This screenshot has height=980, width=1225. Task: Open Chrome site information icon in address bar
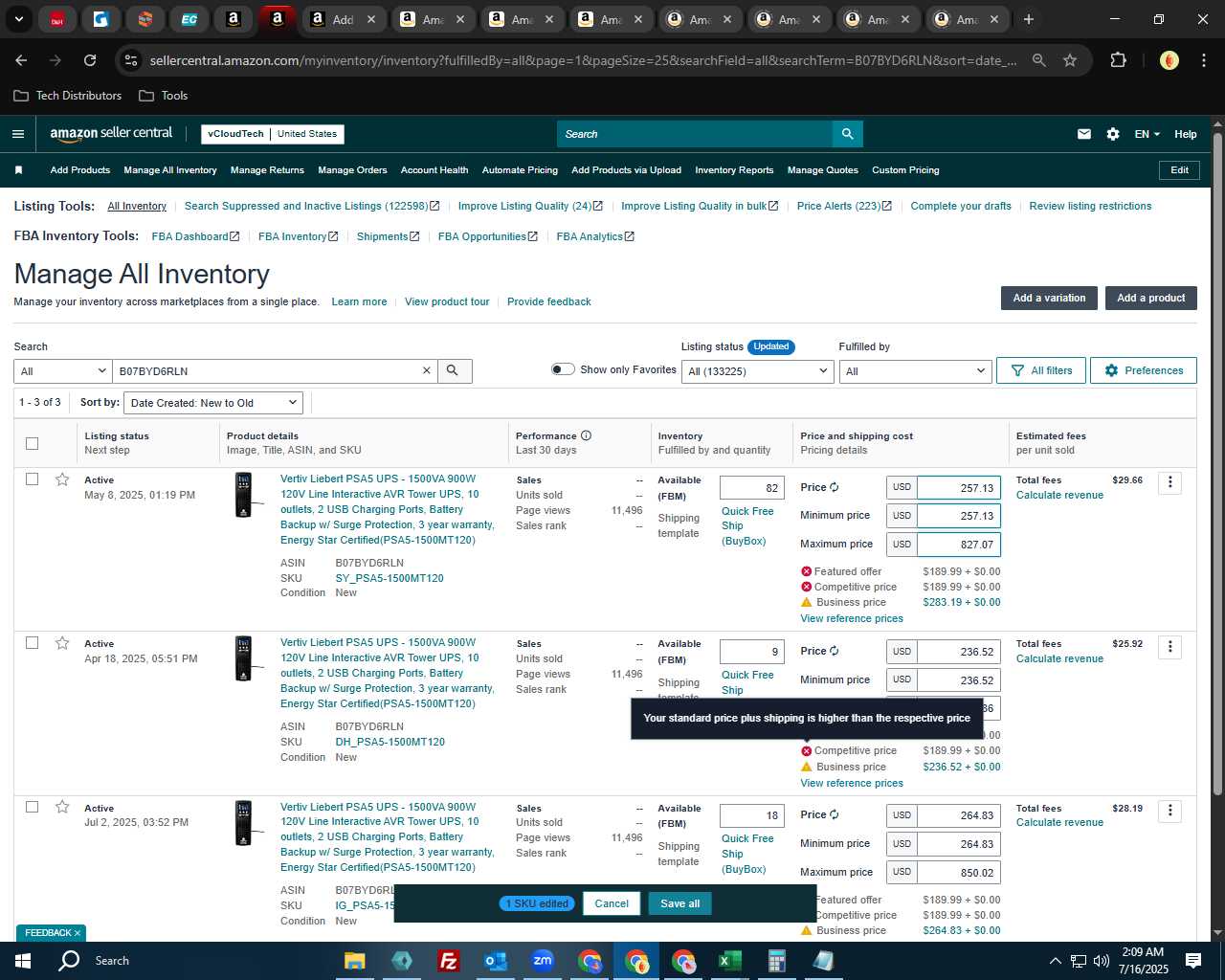point(131,60)
